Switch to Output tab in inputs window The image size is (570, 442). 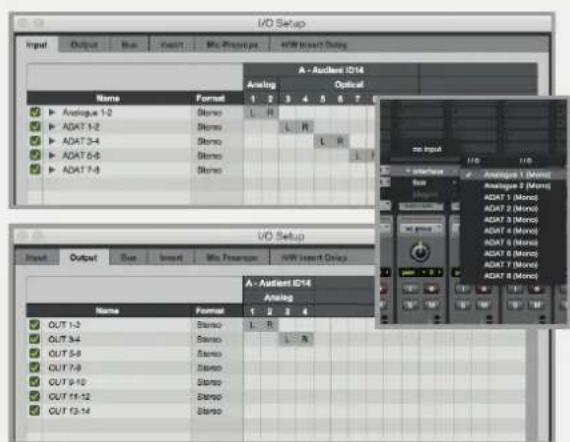pos(84,45)
